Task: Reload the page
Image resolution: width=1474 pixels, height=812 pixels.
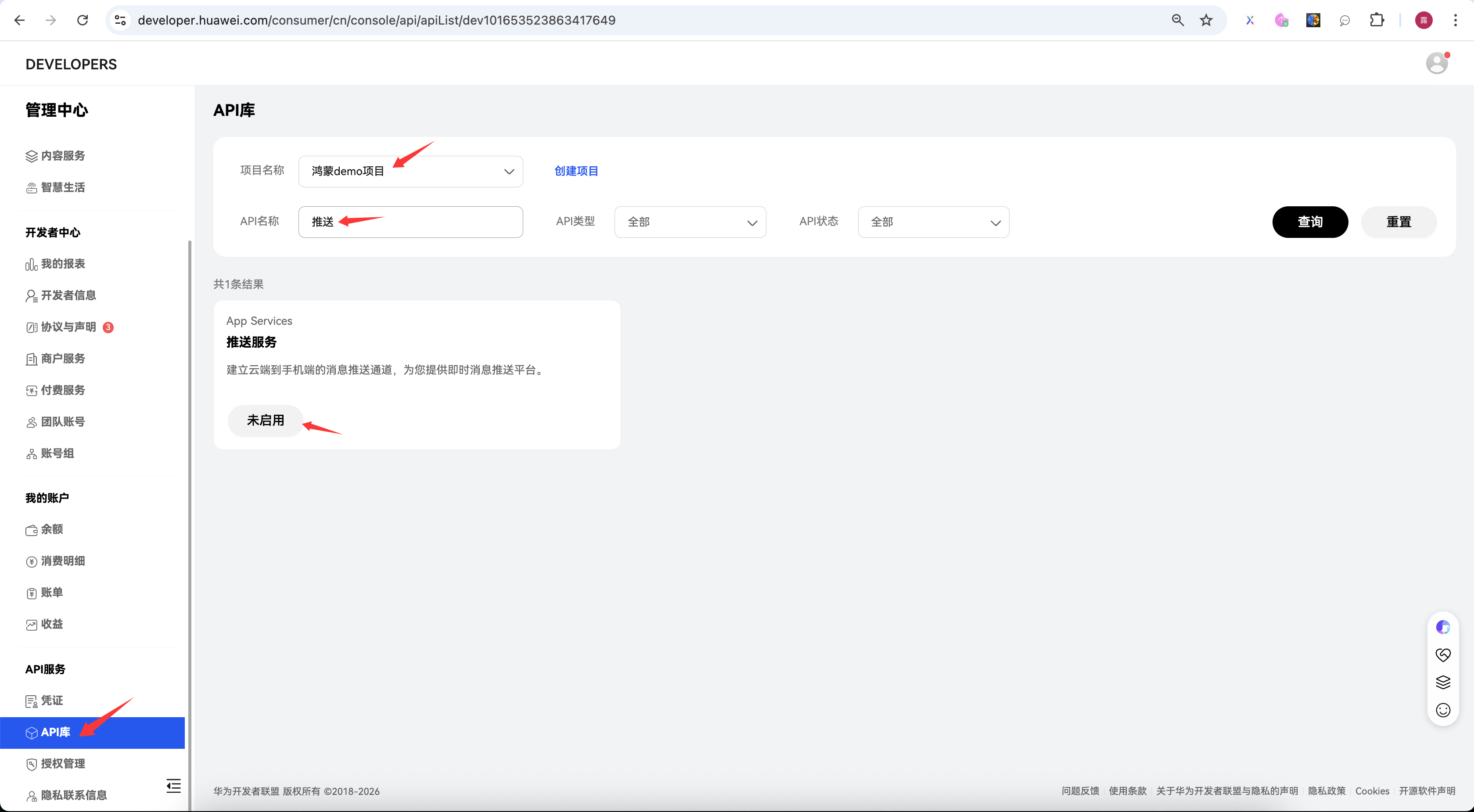Action: pyautogui.click(x=83, y=21)
